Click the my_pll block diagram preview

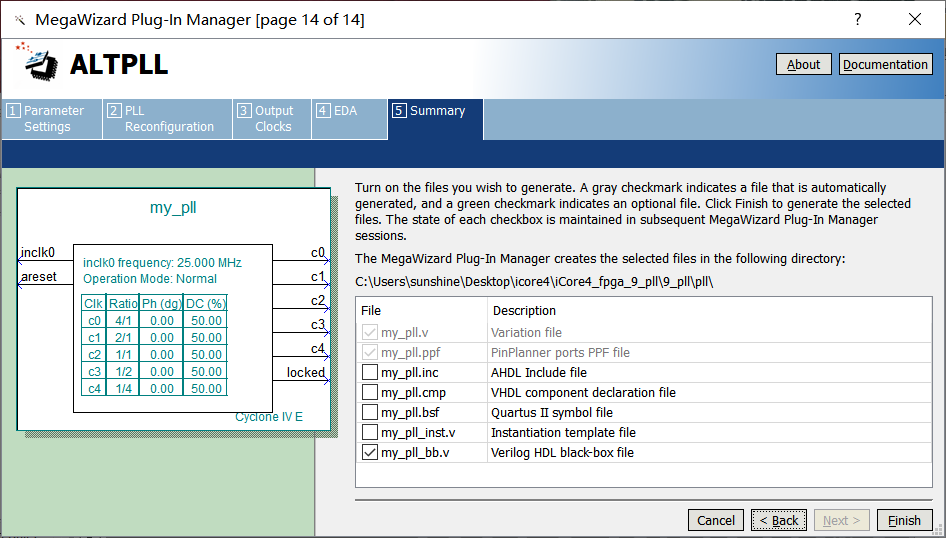pos(174,310)
